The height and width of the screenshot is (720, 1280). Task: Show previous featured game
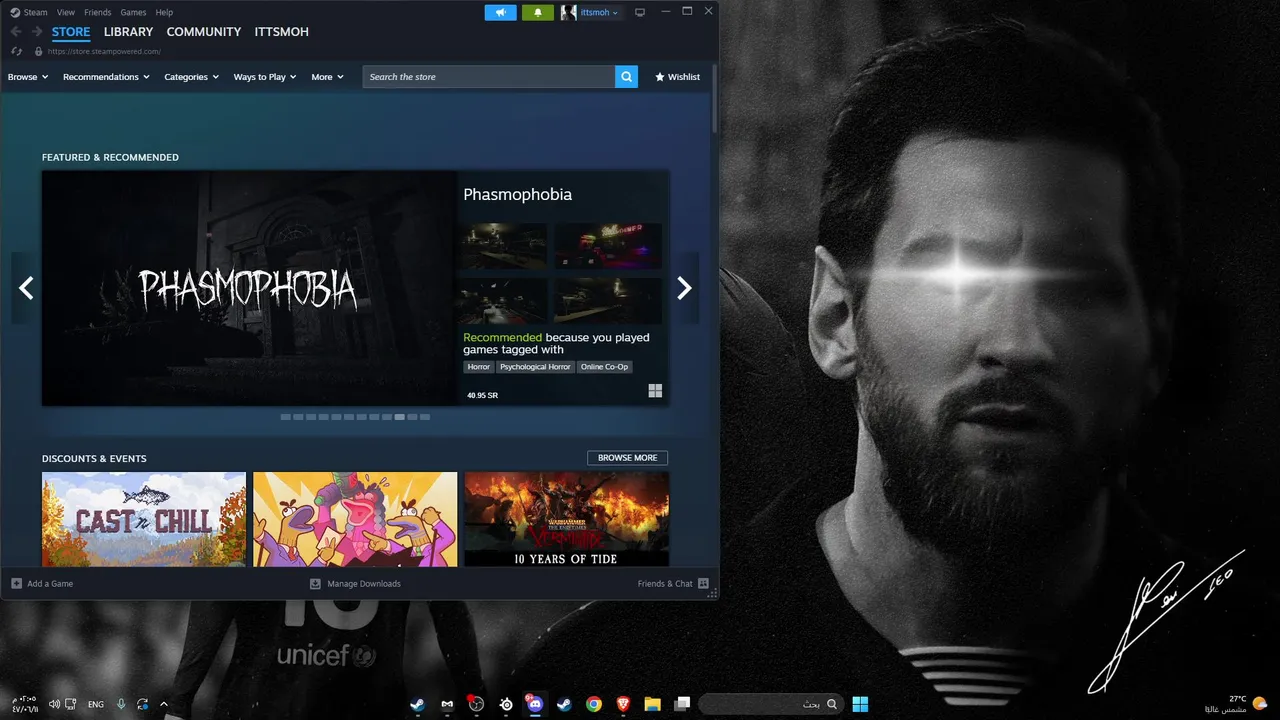point(26,288)
